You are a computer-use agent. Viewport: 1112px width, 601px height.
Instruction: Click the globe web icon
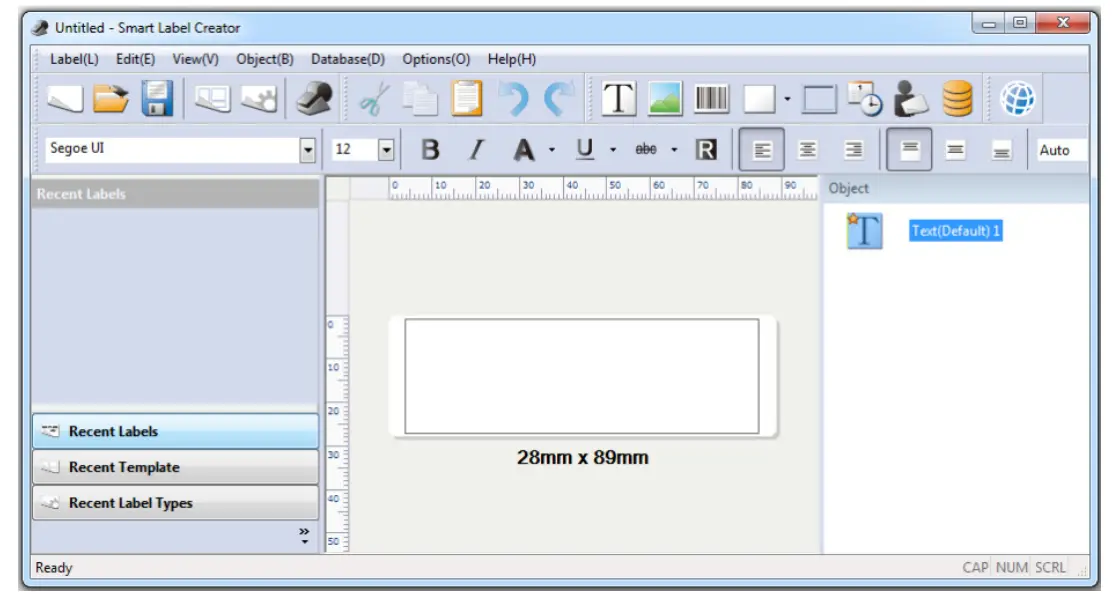click(x=1018, y=99)
